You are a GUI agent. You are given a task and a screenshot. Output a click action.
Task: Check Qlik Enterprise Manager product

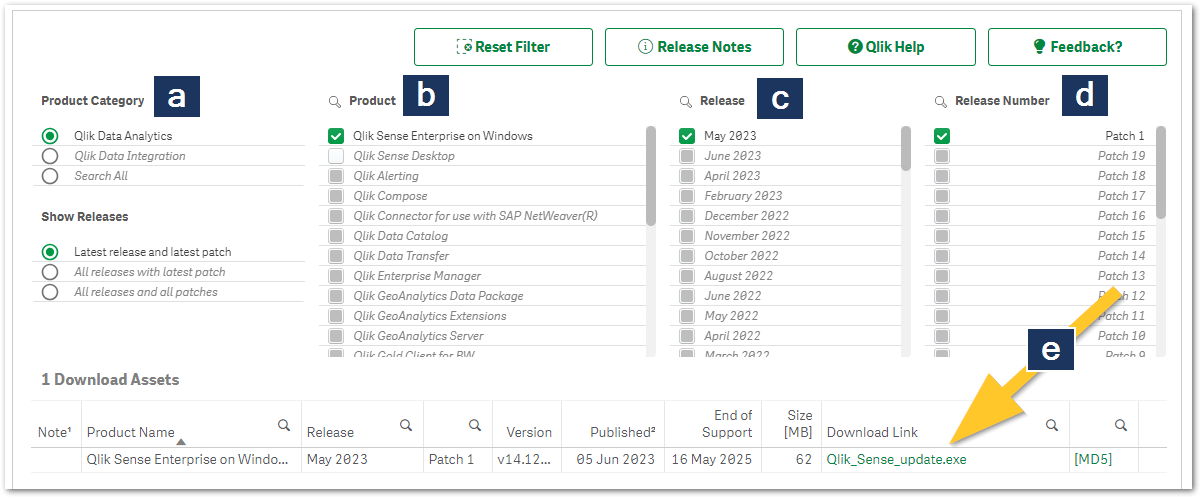(x=336, y=276)
